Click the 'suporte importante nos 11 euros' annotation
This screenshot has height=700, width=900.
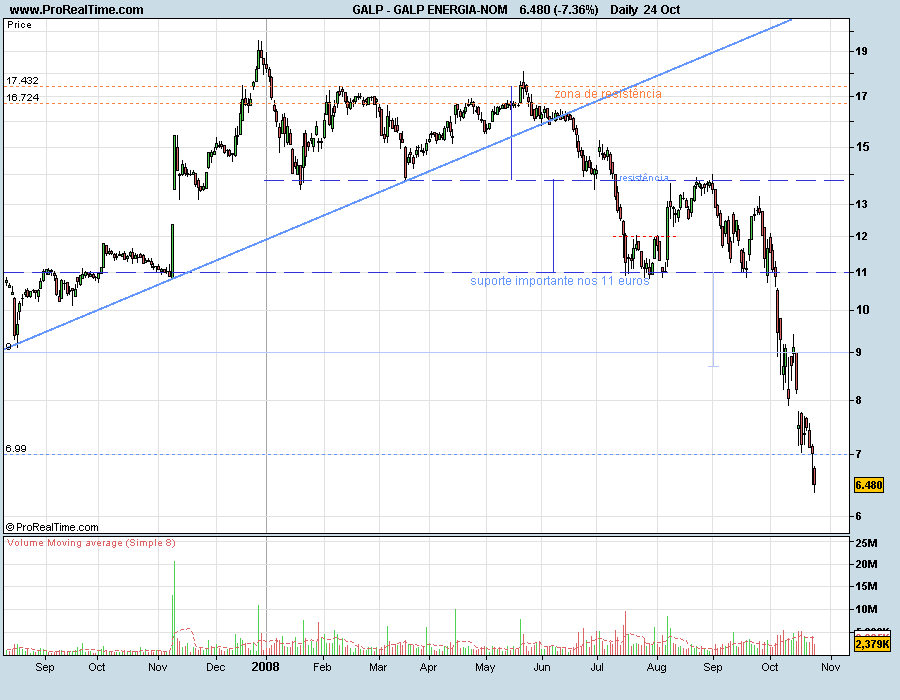[x=560, y=281]
